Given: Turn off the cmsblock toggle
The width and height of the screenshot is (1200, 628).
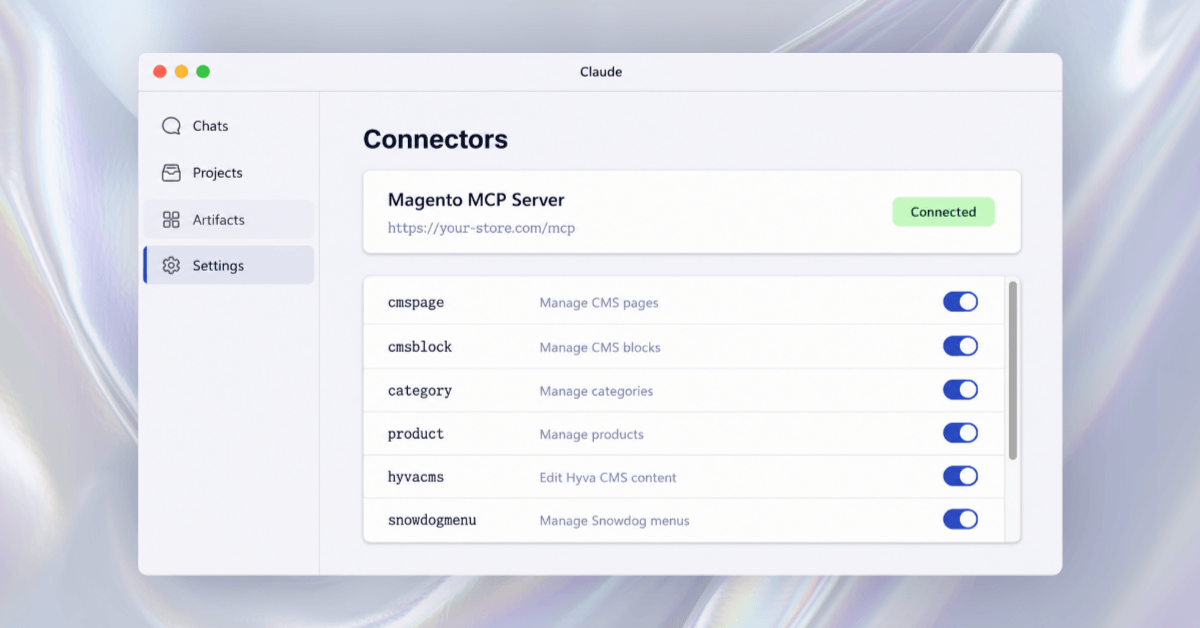Looking at the screenshot, I should click(960, 346).
